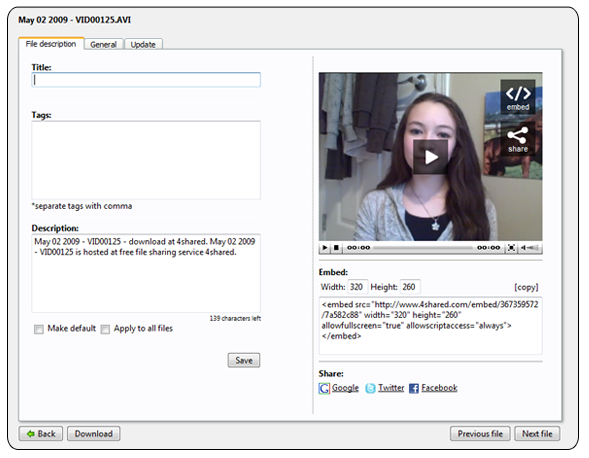Share via the Twitter bird icon
The height and width of the screenshot is (458, 589).
[x=370, y=388]
